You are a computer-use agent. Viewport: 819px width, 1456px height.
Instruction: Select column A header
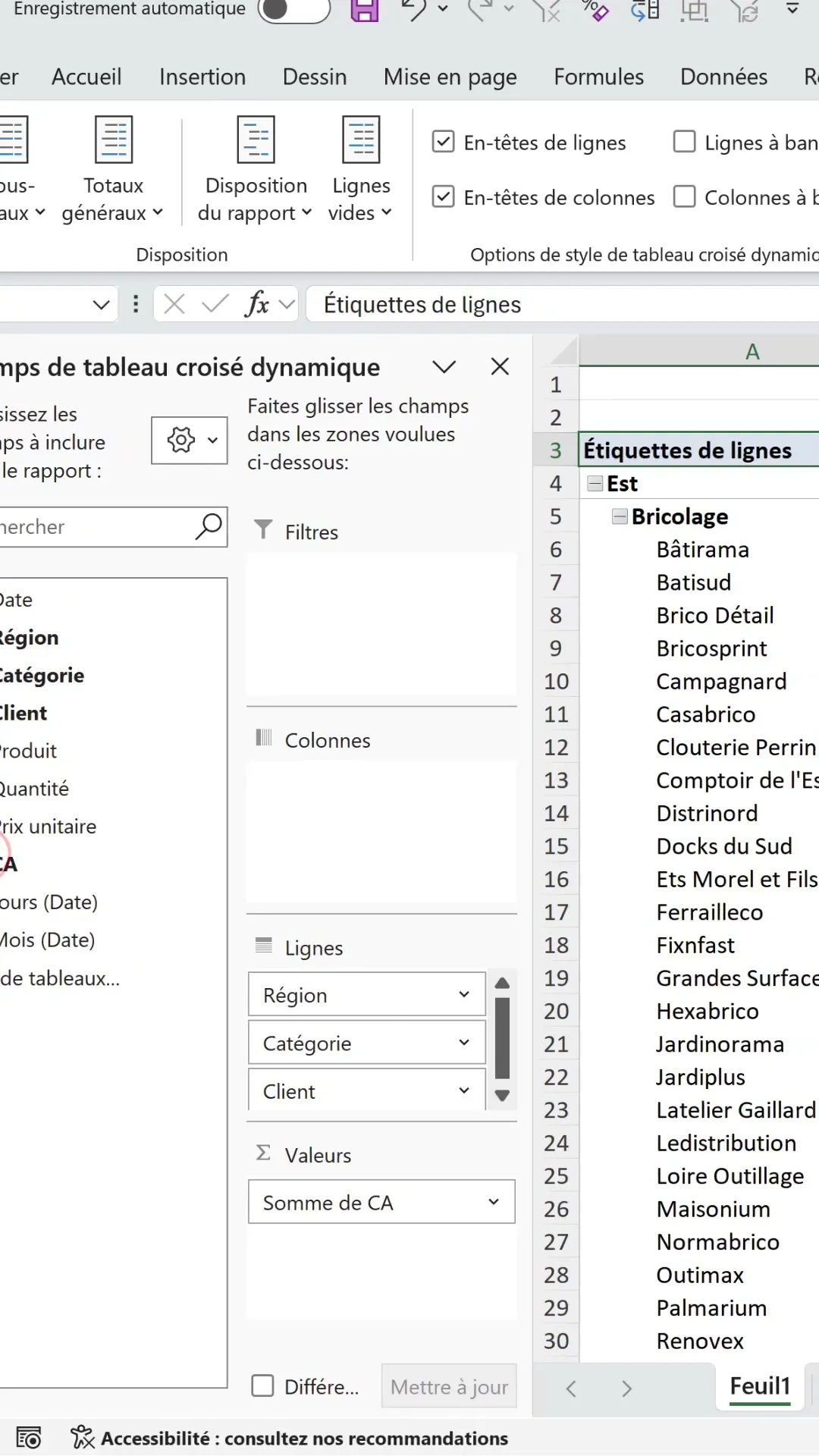pos(699,352)
